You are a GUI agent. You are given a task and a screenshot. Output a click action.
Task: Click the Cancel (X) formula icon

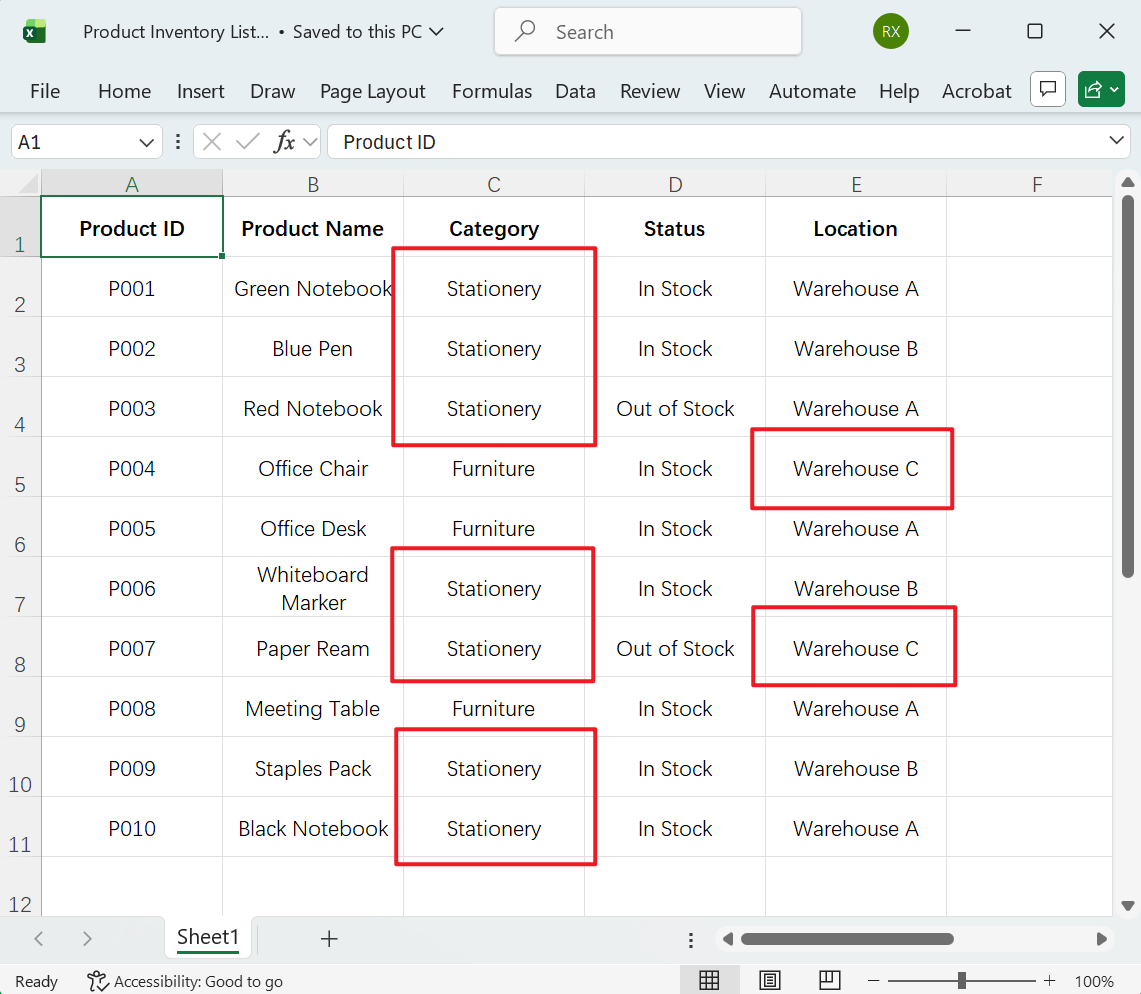click(211, 141)
